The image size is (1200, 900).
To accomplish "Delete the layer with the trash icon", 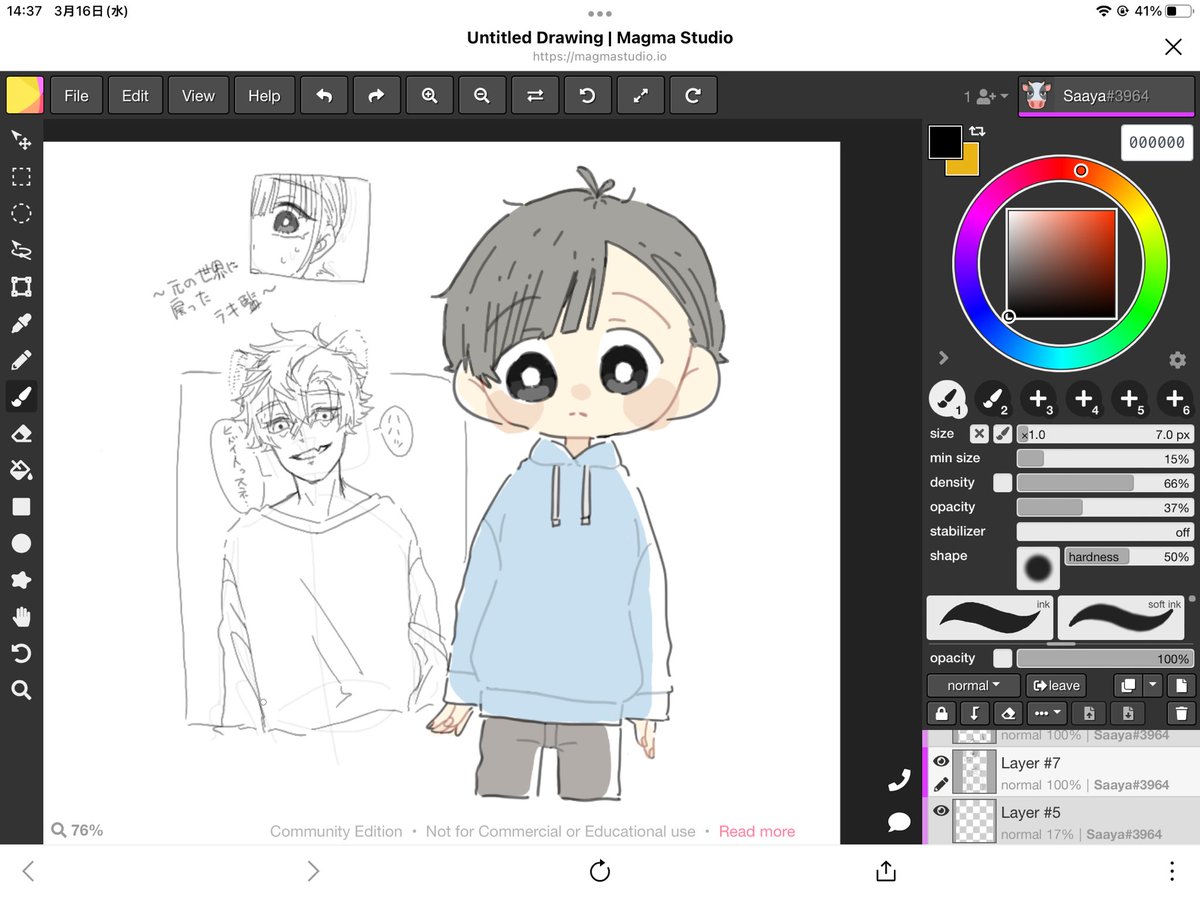I will (x=1181, y=713).
